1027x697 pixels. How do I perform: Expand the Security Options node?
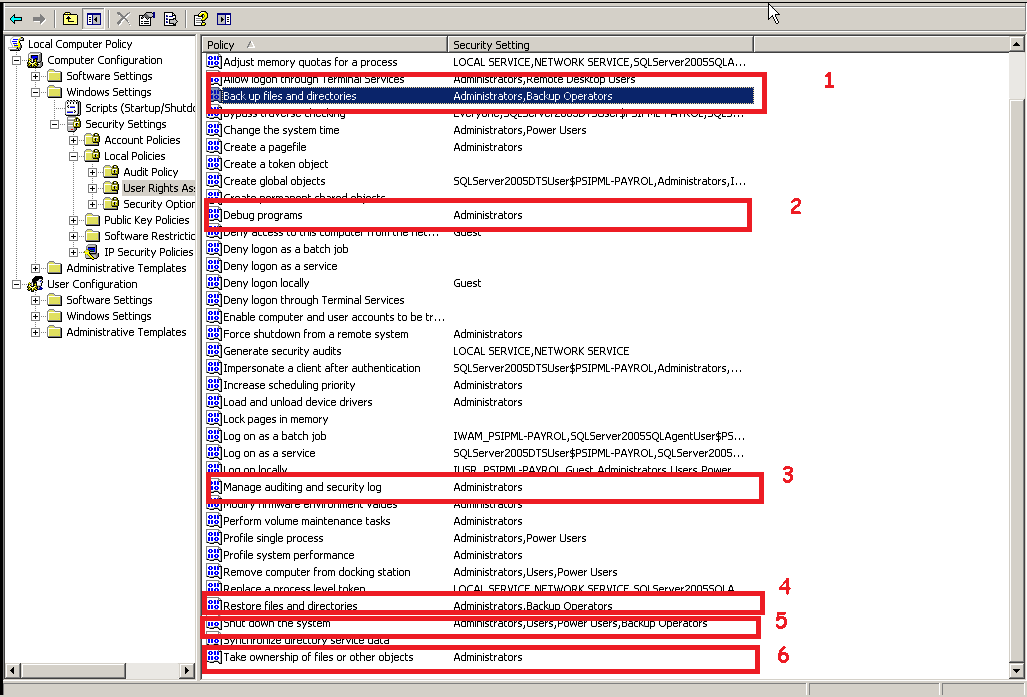coord(92,204)
